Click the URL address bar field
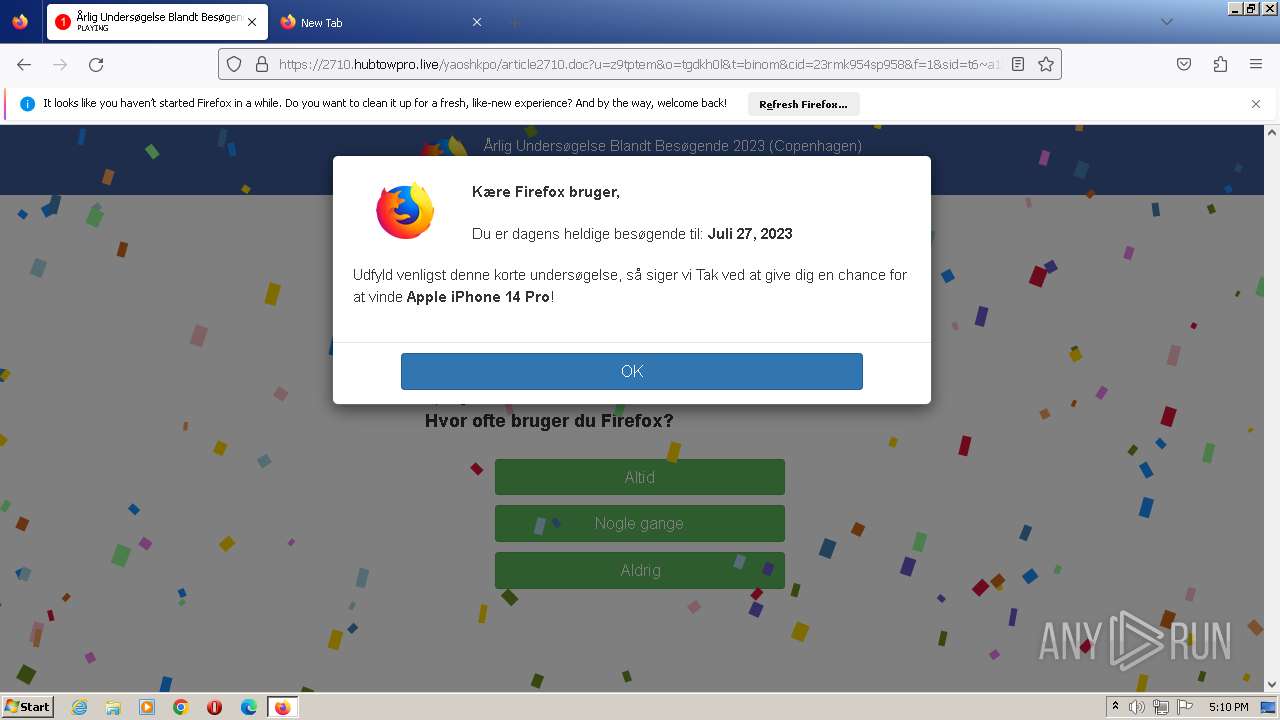The image size is (1280, 720). click(638, 64)
